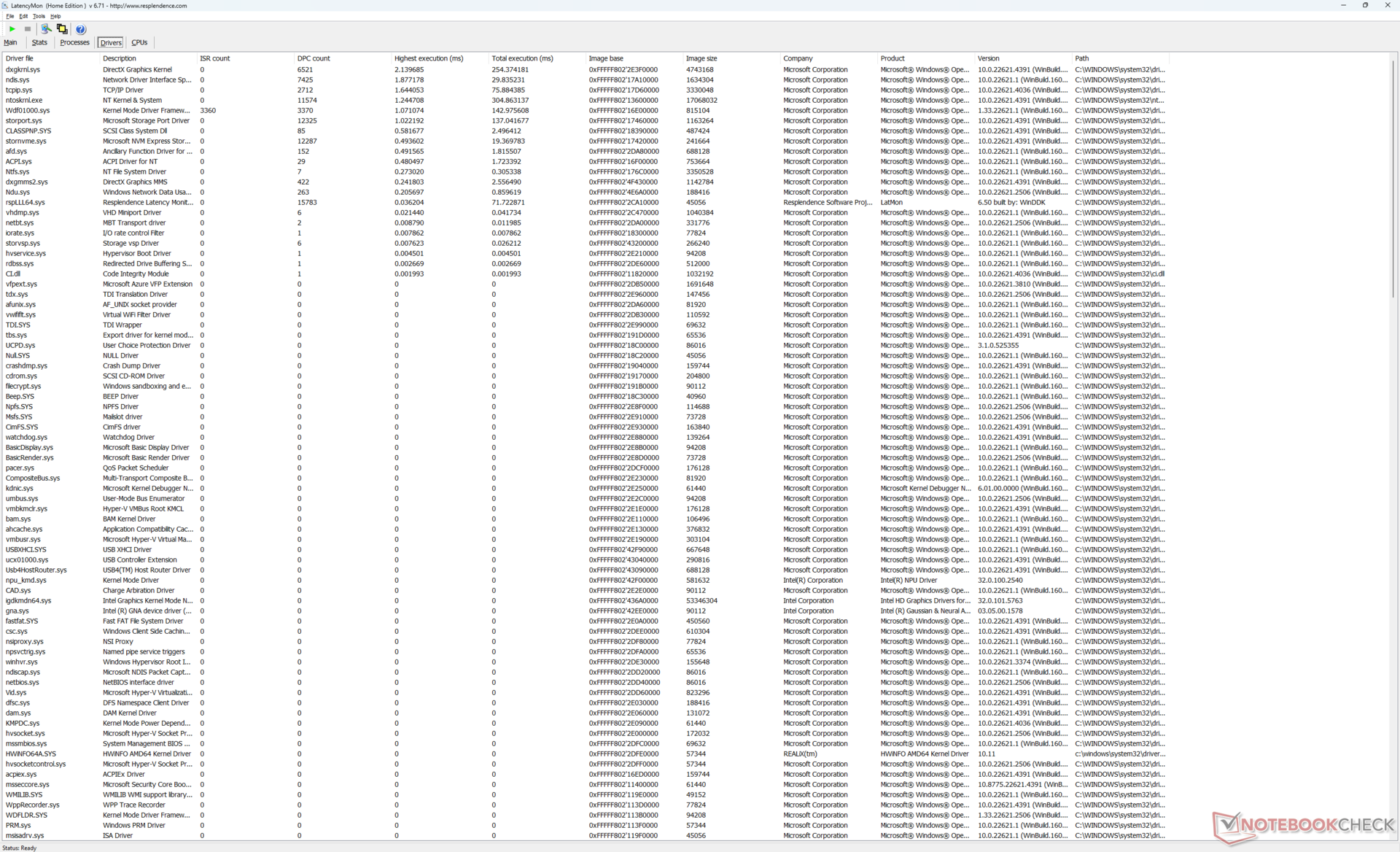Open the Edit menu

click(23, 16)
